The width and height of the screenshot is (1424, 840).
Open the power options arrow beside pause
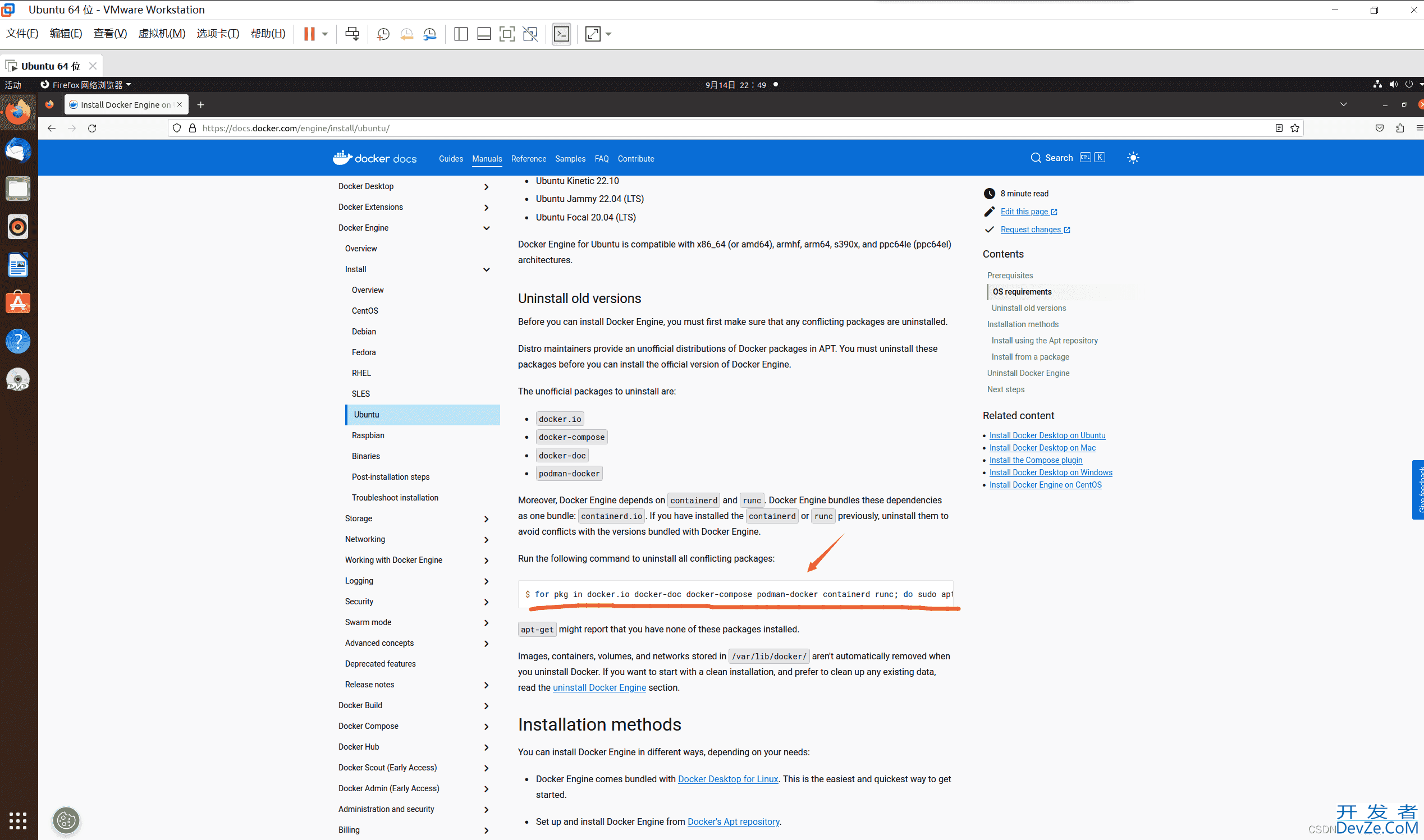click(x=325, y=34)
